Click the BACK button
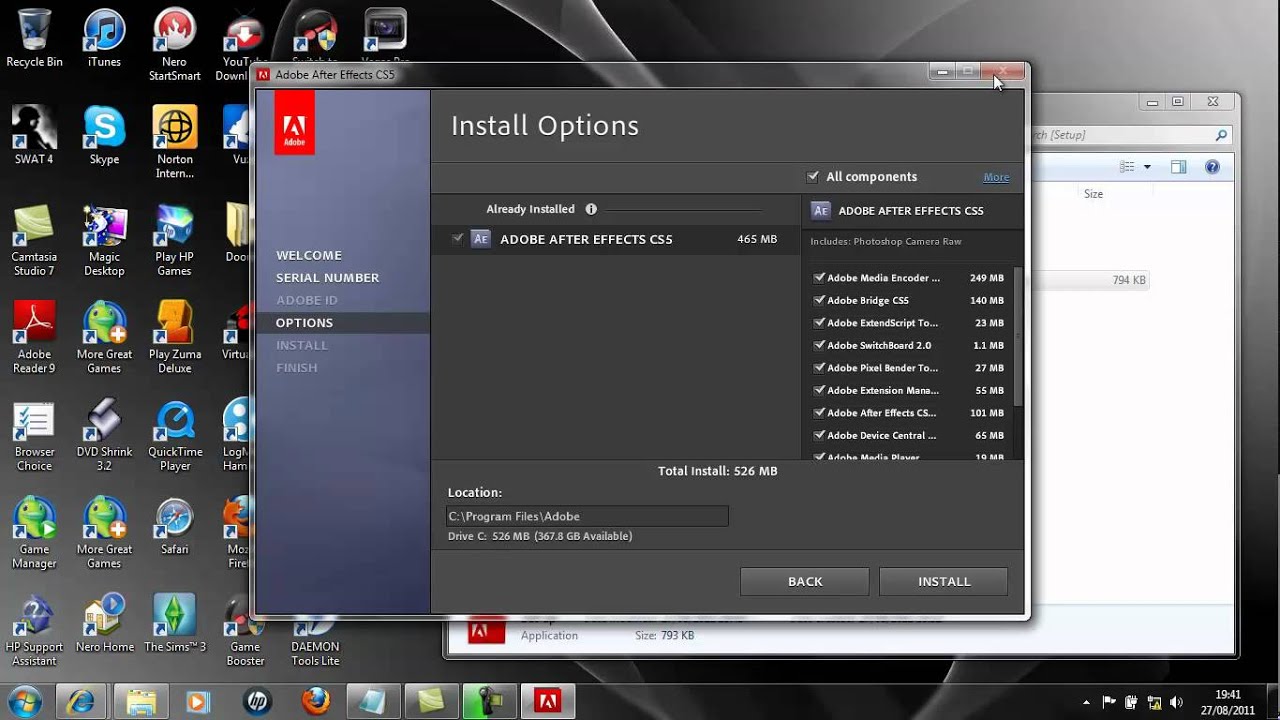Screen dimensions: 1280x720 [x=805, y=581]
